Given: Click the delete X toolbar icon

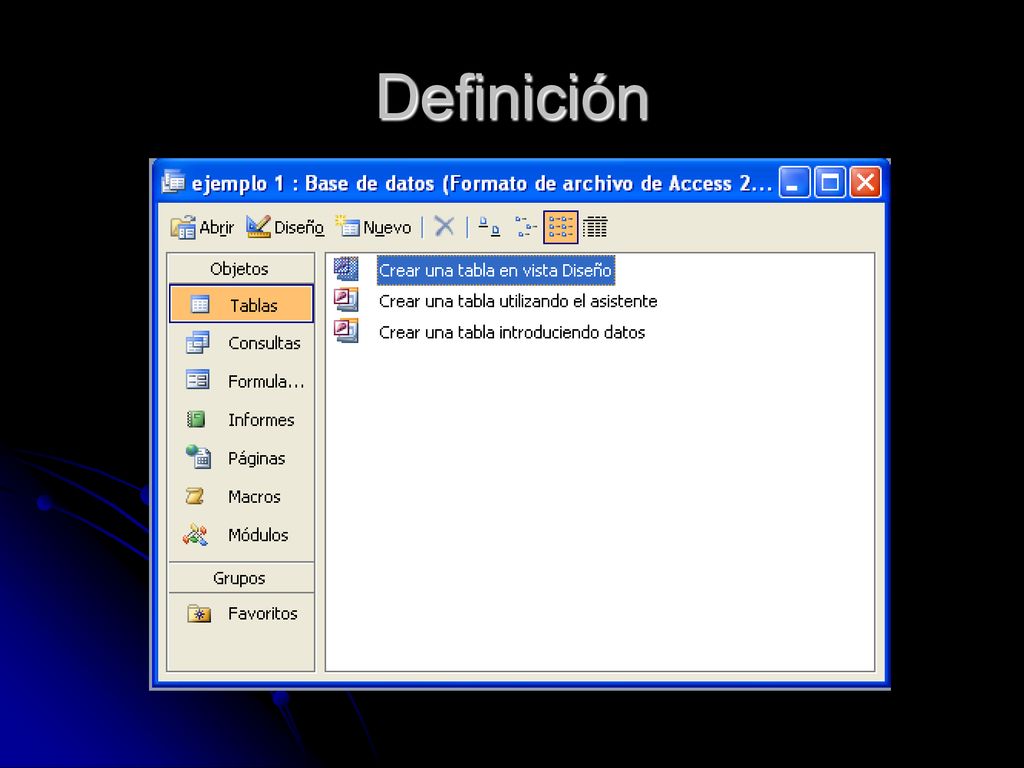Looking at the screenshot, I should (x=444, y=227).
